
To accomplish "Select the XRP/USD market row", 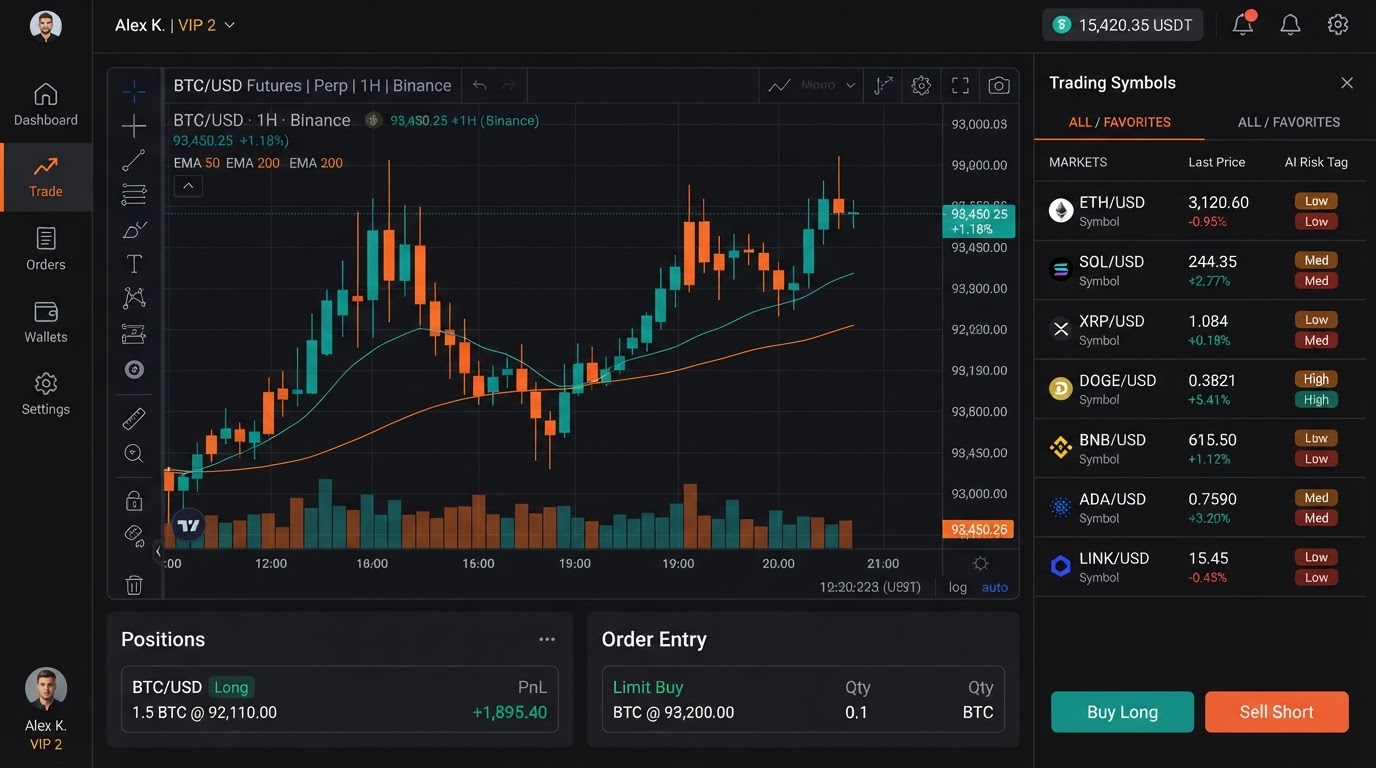I will 1200,330.
